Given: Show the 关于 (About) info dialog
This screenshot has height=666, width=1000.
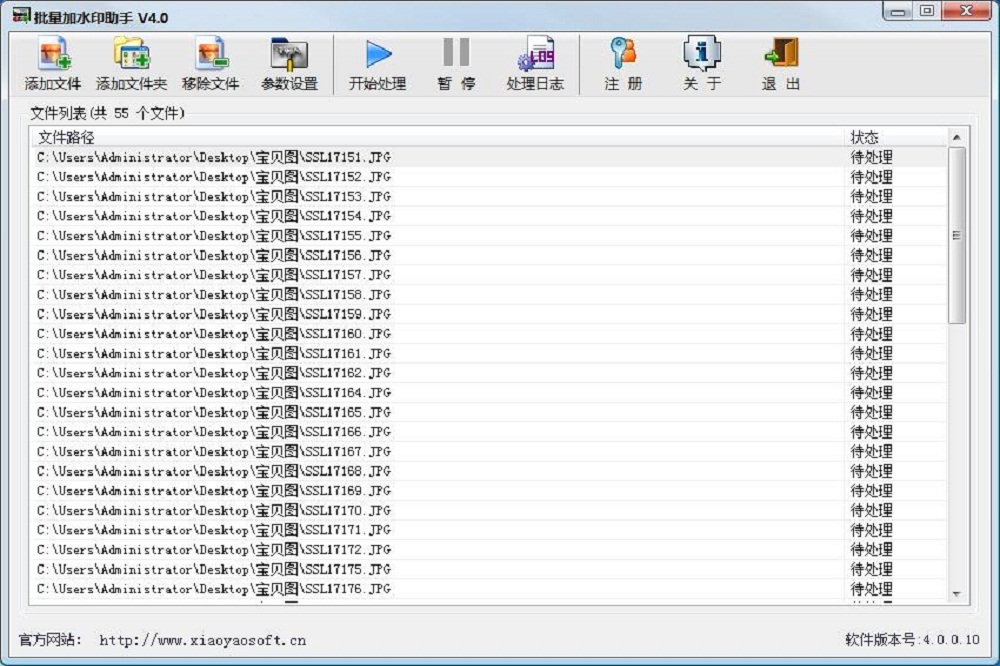Looking at the screenshot, I should [x=702, y=54].
